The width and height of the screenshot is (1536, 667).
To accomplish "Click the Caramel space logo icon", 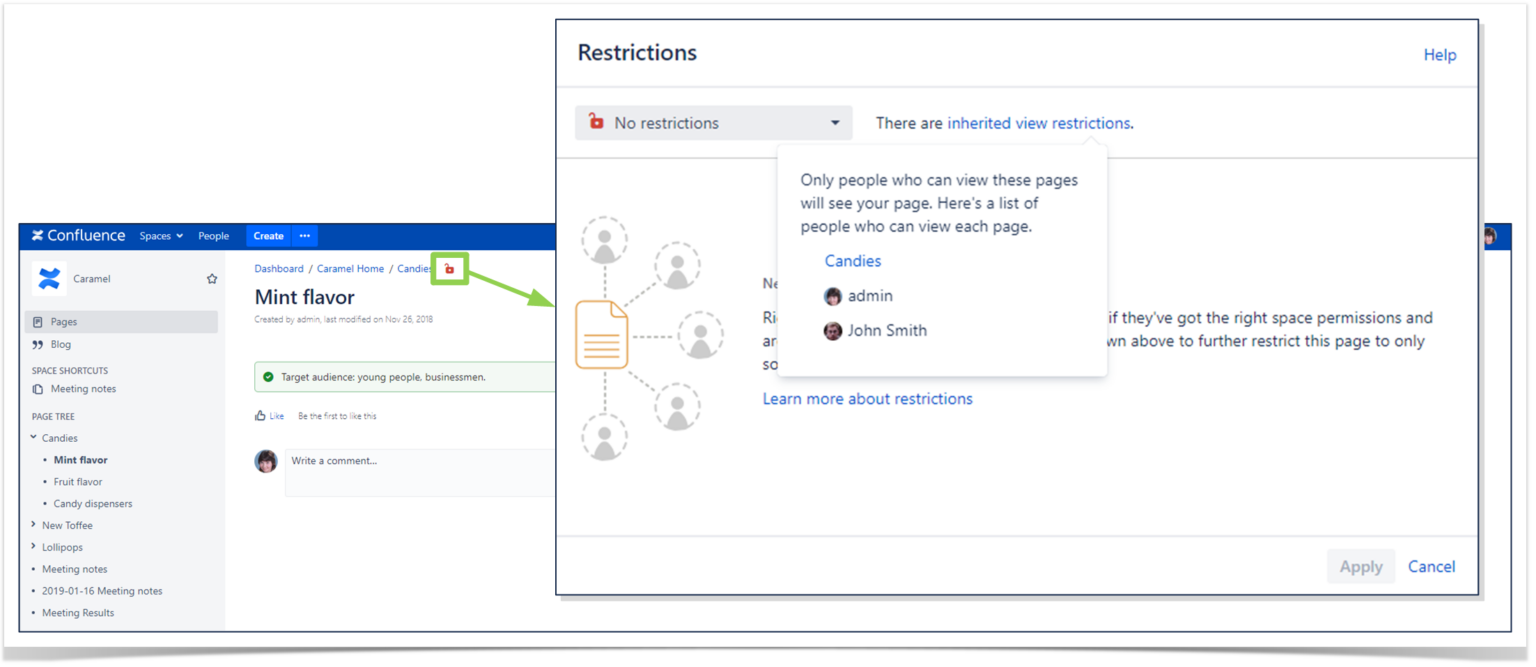I will tap(49, 279).
